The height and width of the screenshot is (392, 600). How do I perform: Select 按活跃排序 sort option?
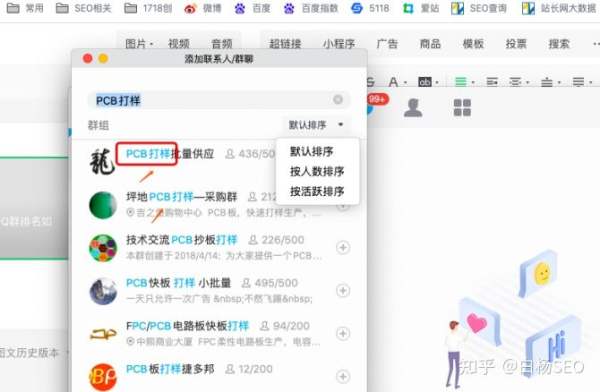(317, 191)
